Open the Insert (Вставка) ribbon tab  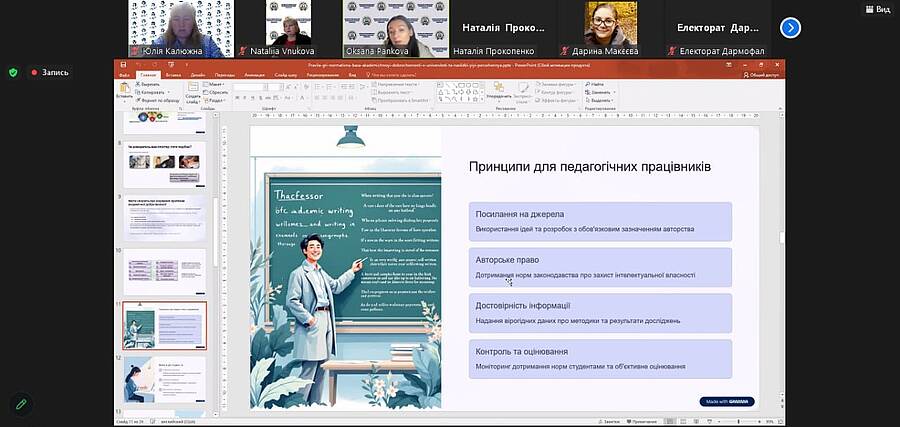[174, 75]
